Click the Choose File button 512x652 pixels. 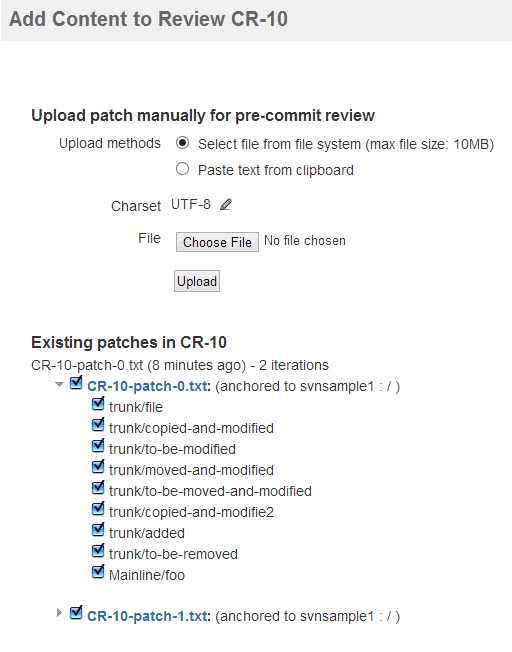click(217, 242)
